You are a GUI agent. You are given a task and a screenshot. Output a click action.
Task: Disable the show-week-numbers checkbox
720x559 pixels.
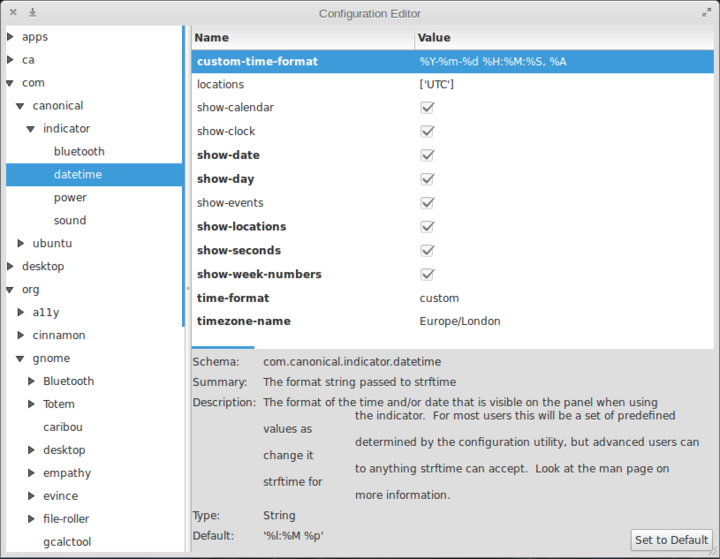tap(427, 274)
